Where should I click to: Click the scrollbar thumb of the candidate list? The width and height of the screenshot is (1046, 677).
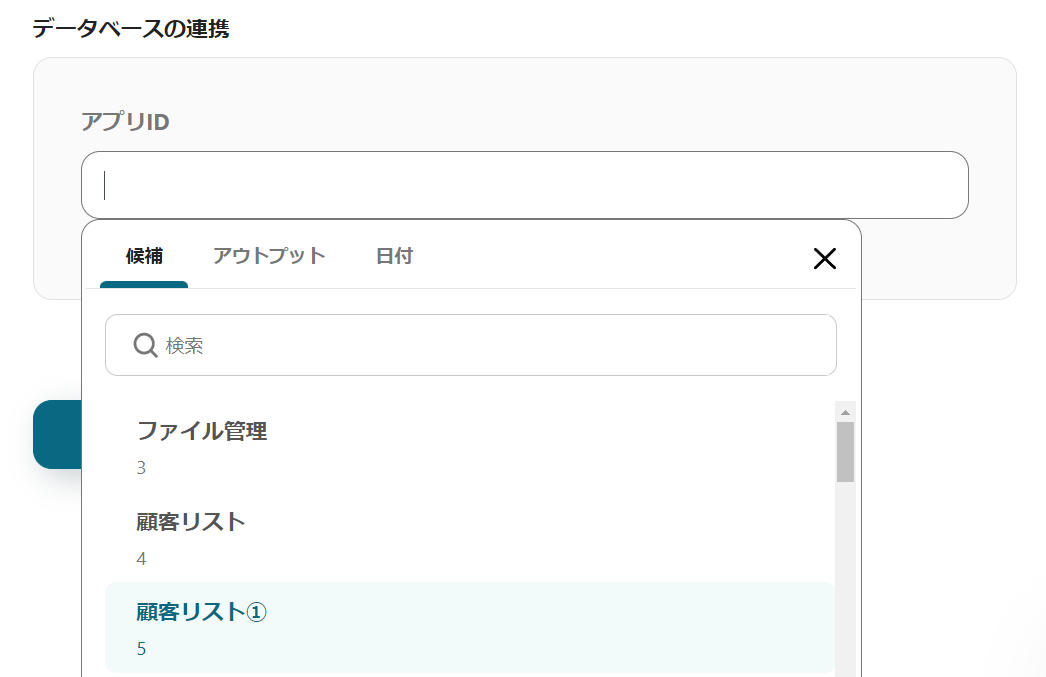coord(845,452)
